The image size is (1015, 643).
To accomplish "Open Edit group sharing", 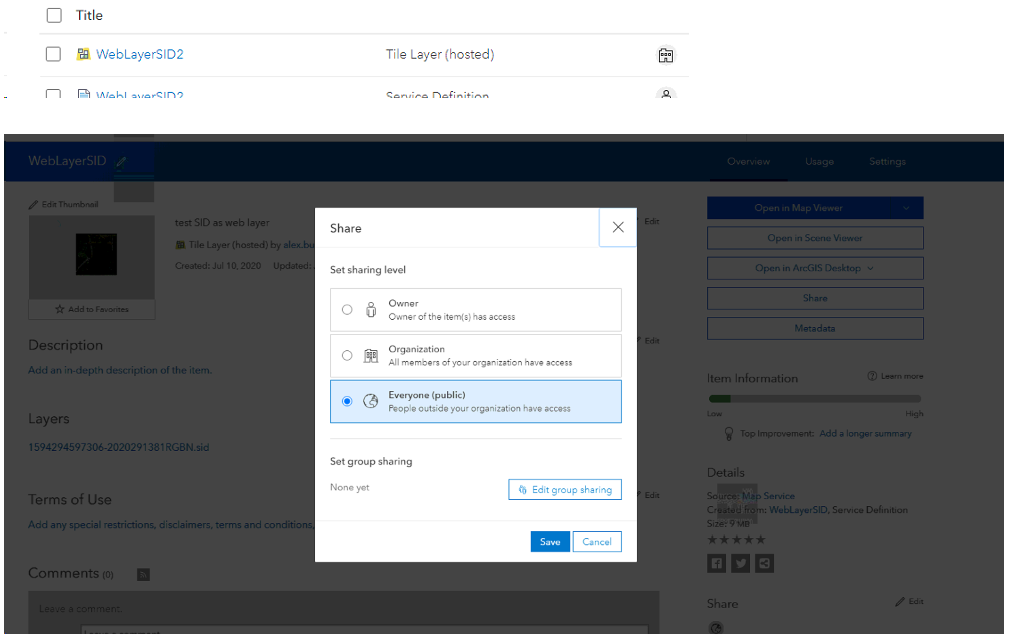I will point(565,490).
